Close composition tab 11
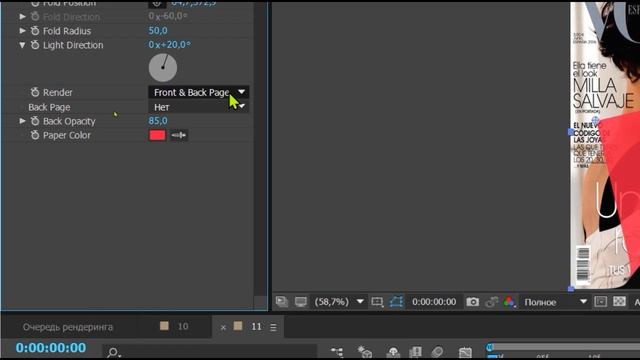Viewport: 640px width, 360px height. coord(223,327)
